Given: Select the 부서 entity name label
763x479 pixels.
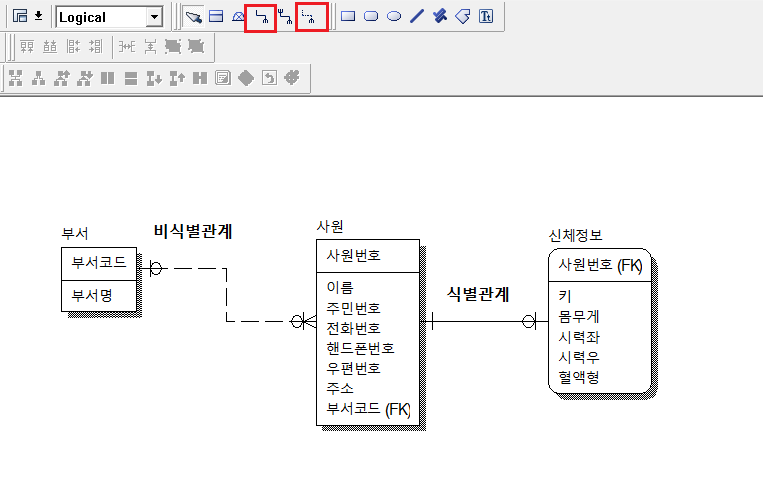Looking at the screenshot, I should (x=75, y=234).
